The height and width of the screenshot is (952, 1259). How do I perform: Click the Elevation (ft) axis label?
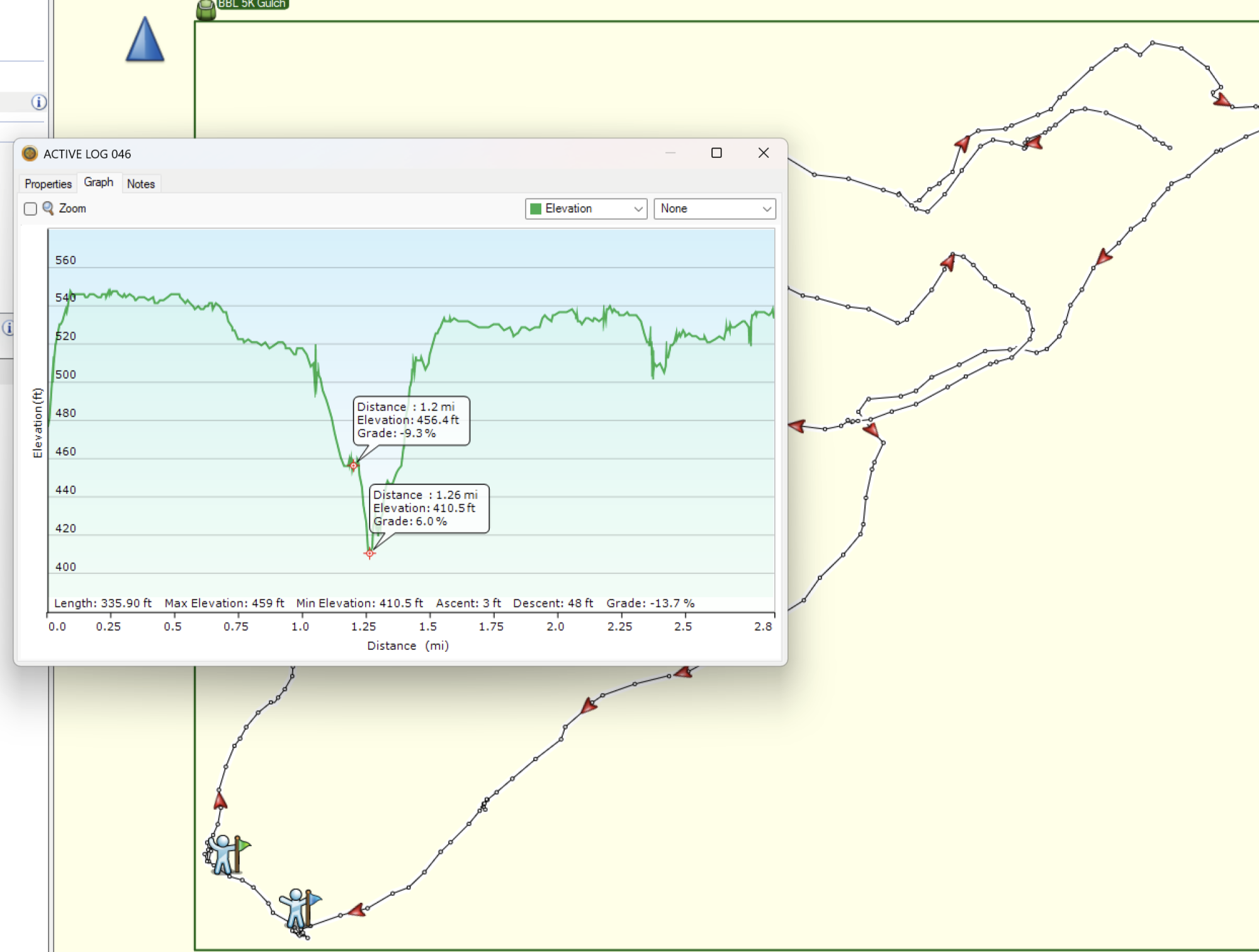pos(38,423)
